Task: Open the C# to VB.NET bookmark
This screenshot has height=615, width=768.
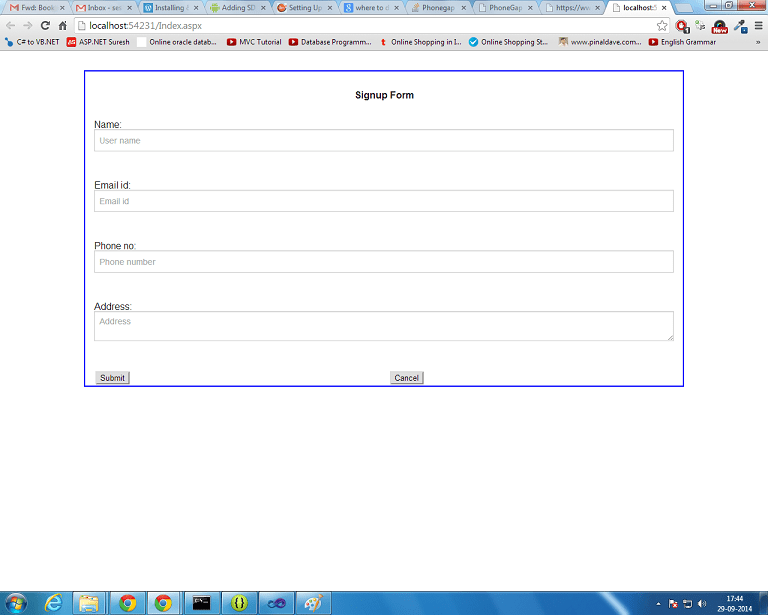Action: [x=32, y=42]
